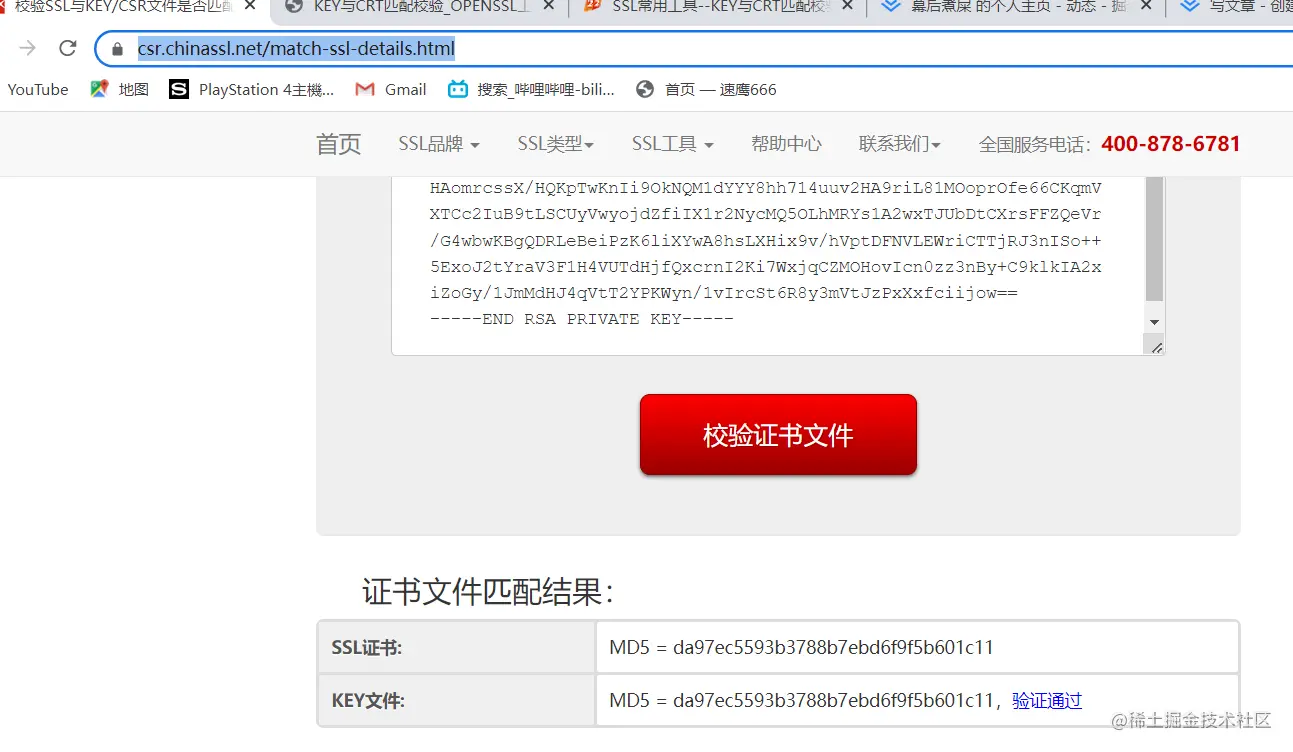1293x752 pixels.
Task: Click the 验证通过 link
Action: pyautogui.click(x=1047, y=701)
